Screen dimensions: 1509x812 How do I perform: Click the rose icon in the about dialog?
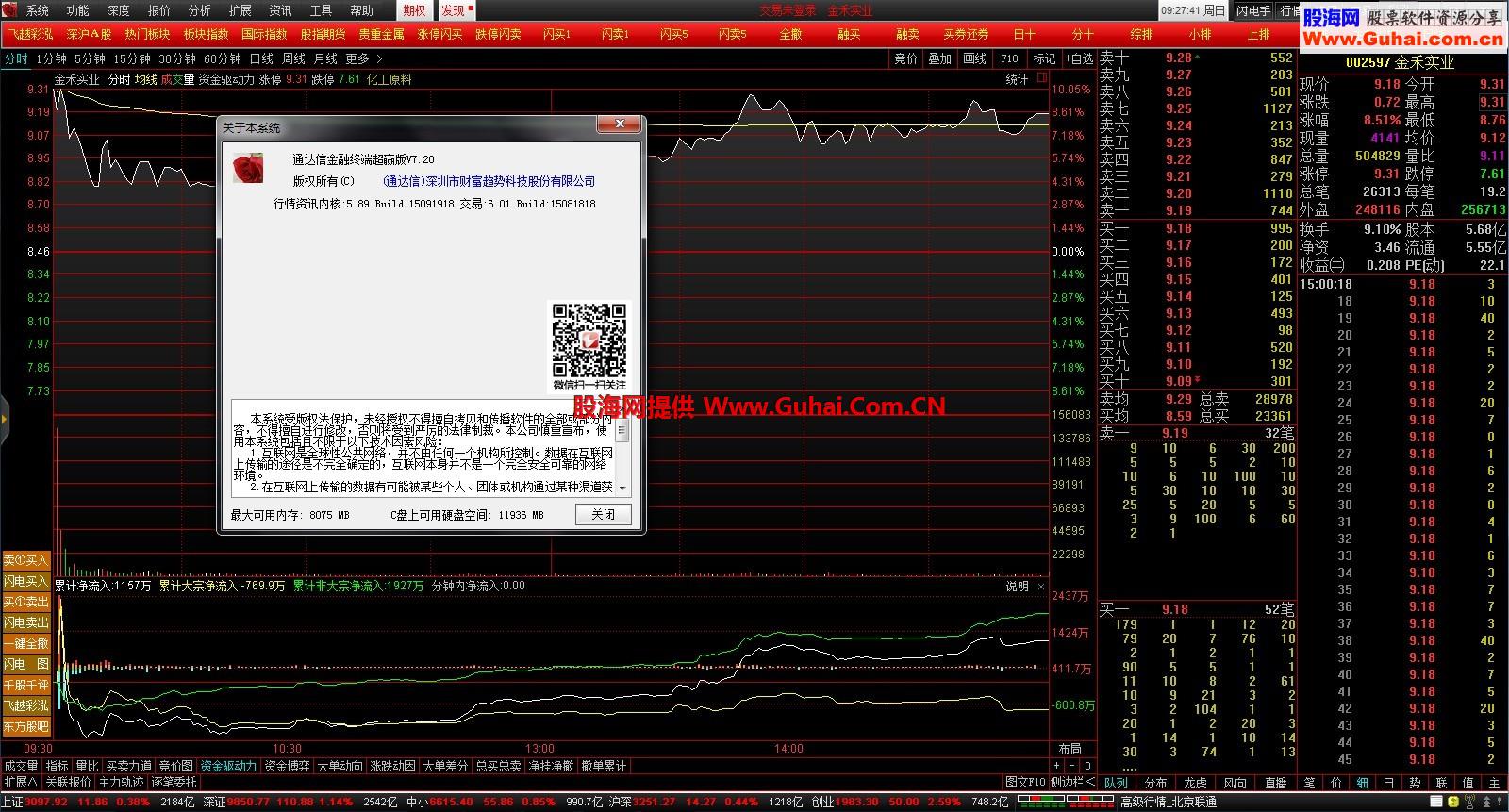248,168
